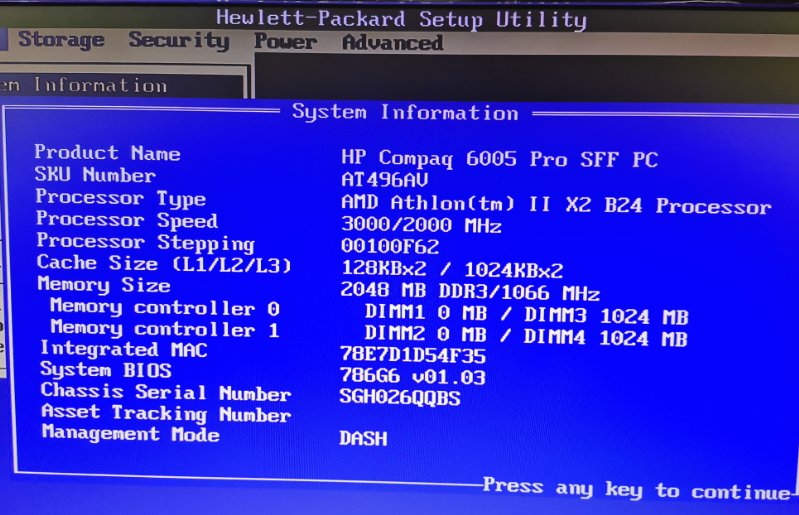The image size is (799, 515).
Task: Select 'DIMM1 0 MB / DIMM3 1024 MB' row
Action: pos(526,314)
